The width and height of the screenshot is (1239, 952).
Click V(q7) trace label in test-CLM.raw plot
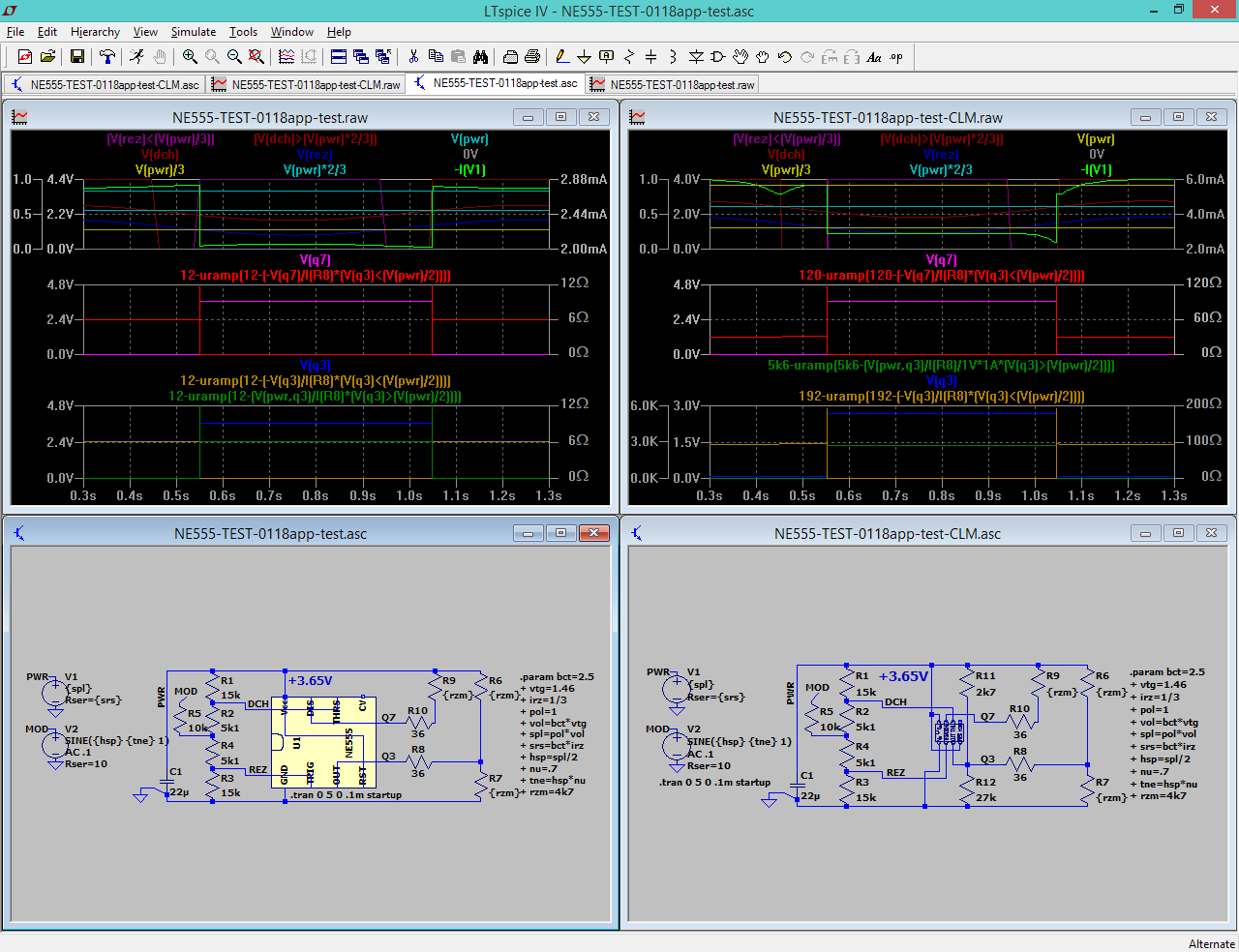click(x=942, y=260)
